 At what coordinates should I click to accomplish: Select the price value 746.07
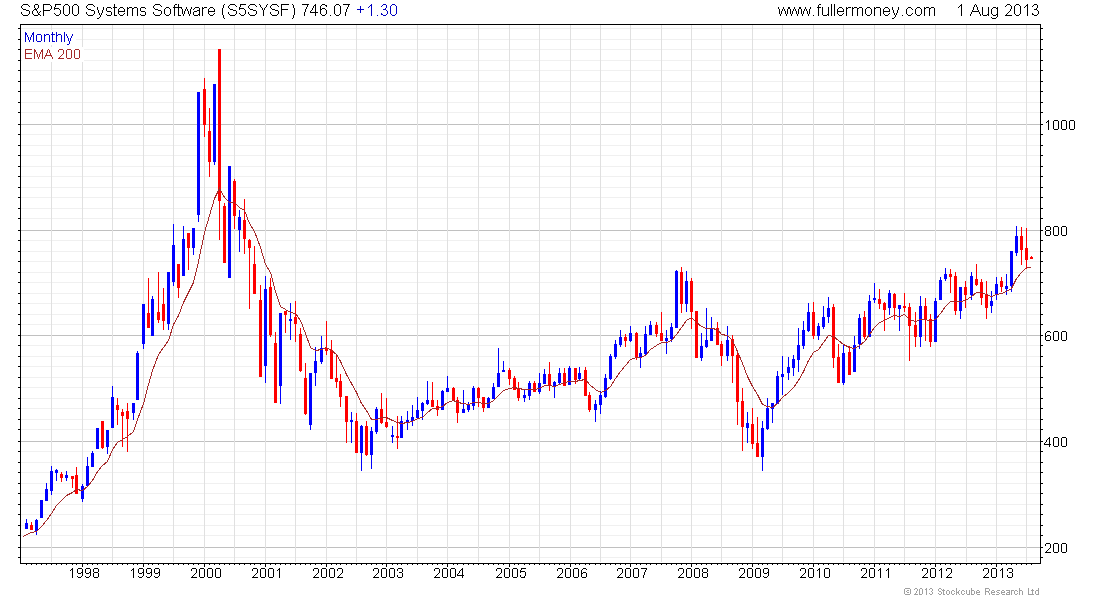click(326, 11)
